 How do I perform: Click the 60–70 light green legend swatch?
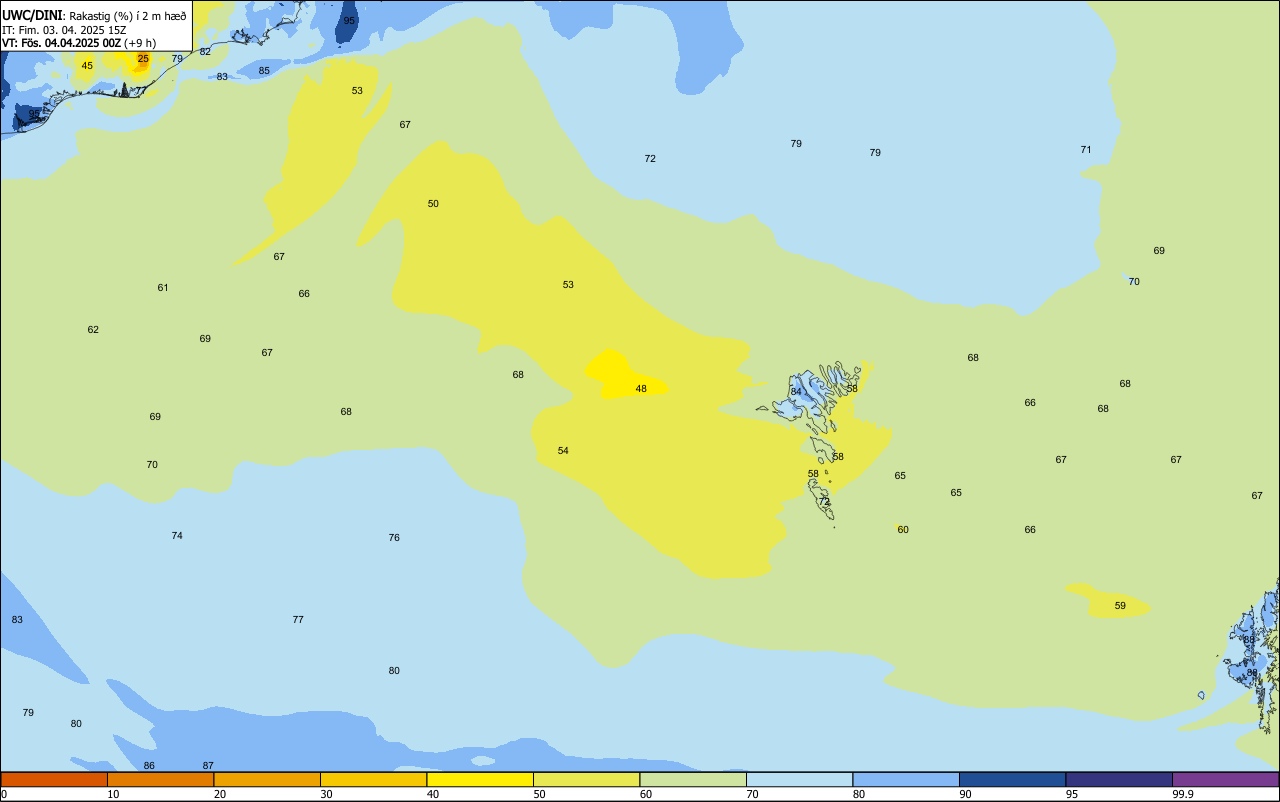click(x=693, y=779)
